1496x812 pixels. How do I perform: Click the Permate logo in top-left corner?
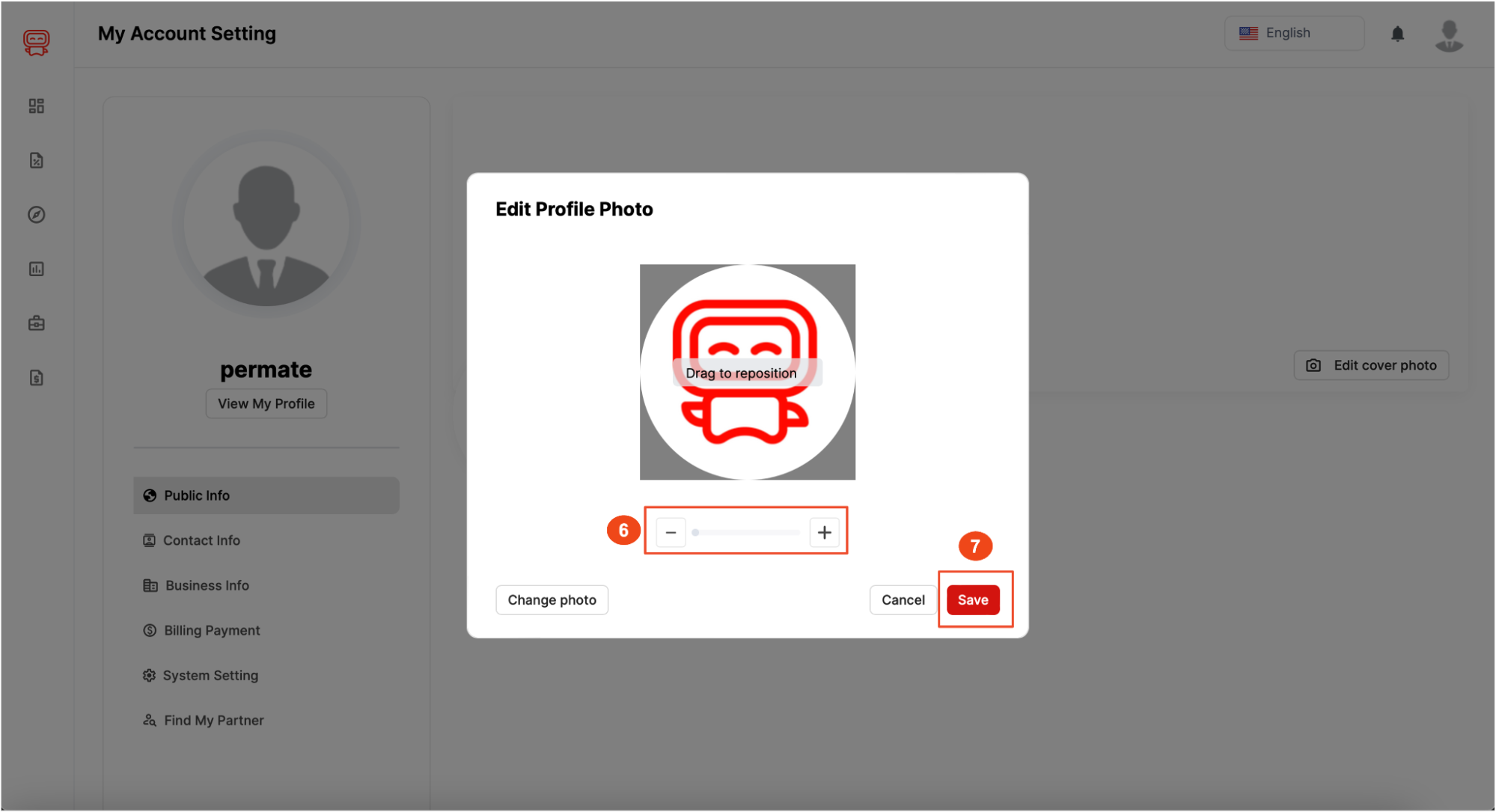pyautogui.click(x=36, y=42)
